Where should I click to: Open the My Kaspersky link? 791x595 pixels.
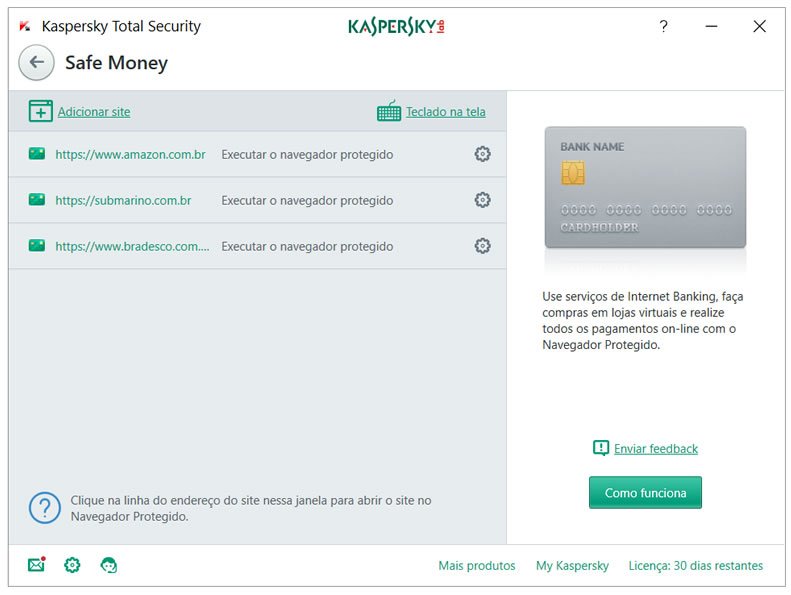pos(572,565)
